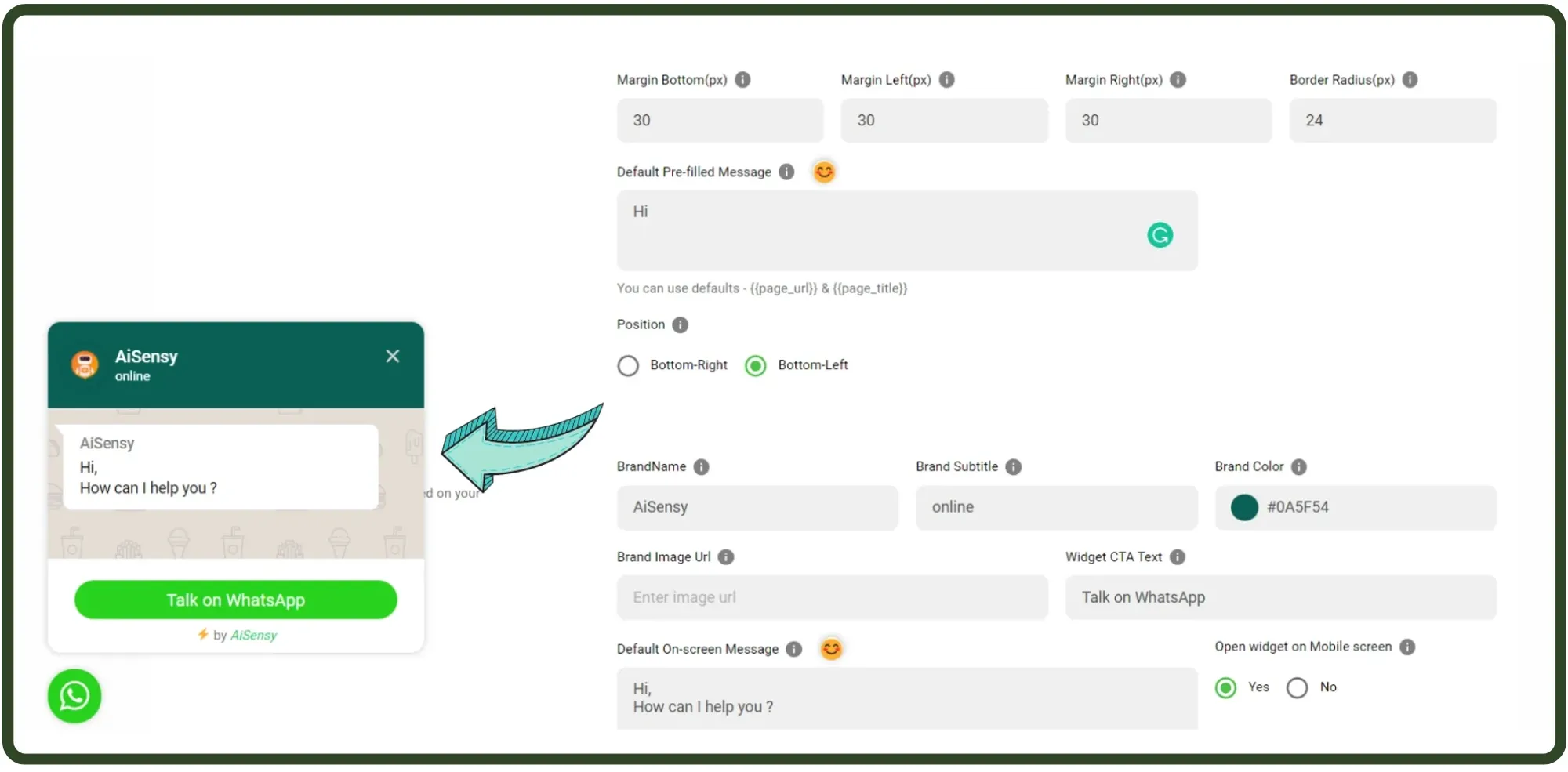This screenshot has height=772, width=1568.
Task: Focus the Margin Left input field
Action: [x=944, y=121]
